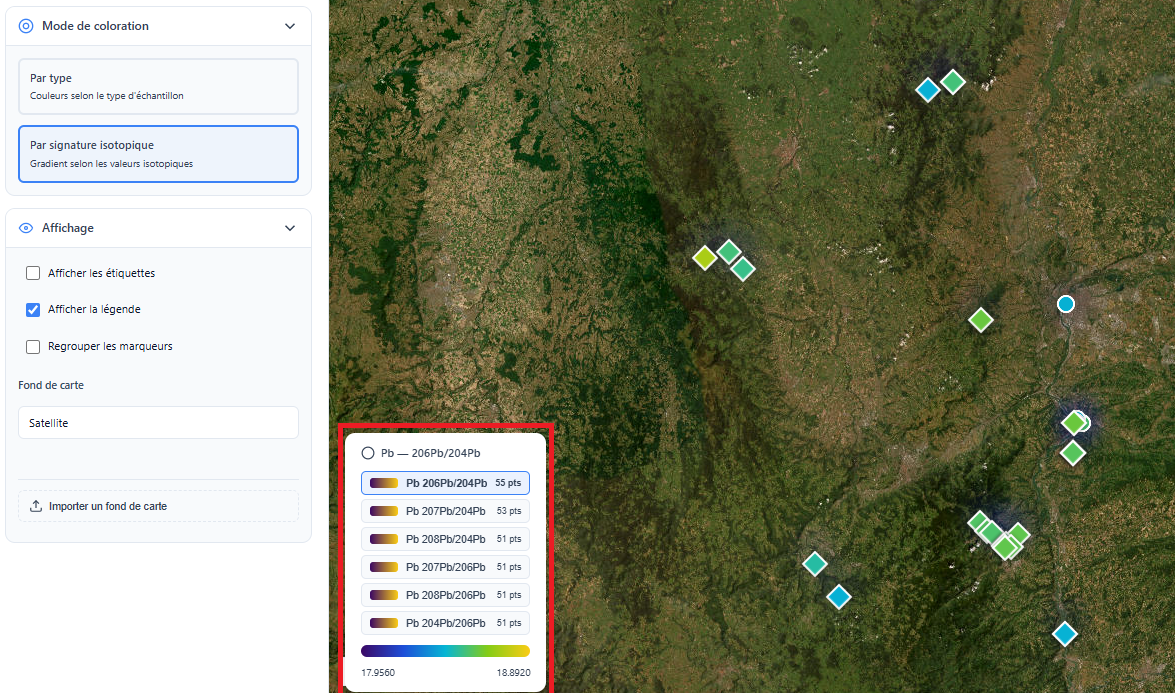Click the circle icon beside the Pb — 206Pb/204Pb legend title
This screenshot has height=693, width=1175.
(x=368, y=453)
